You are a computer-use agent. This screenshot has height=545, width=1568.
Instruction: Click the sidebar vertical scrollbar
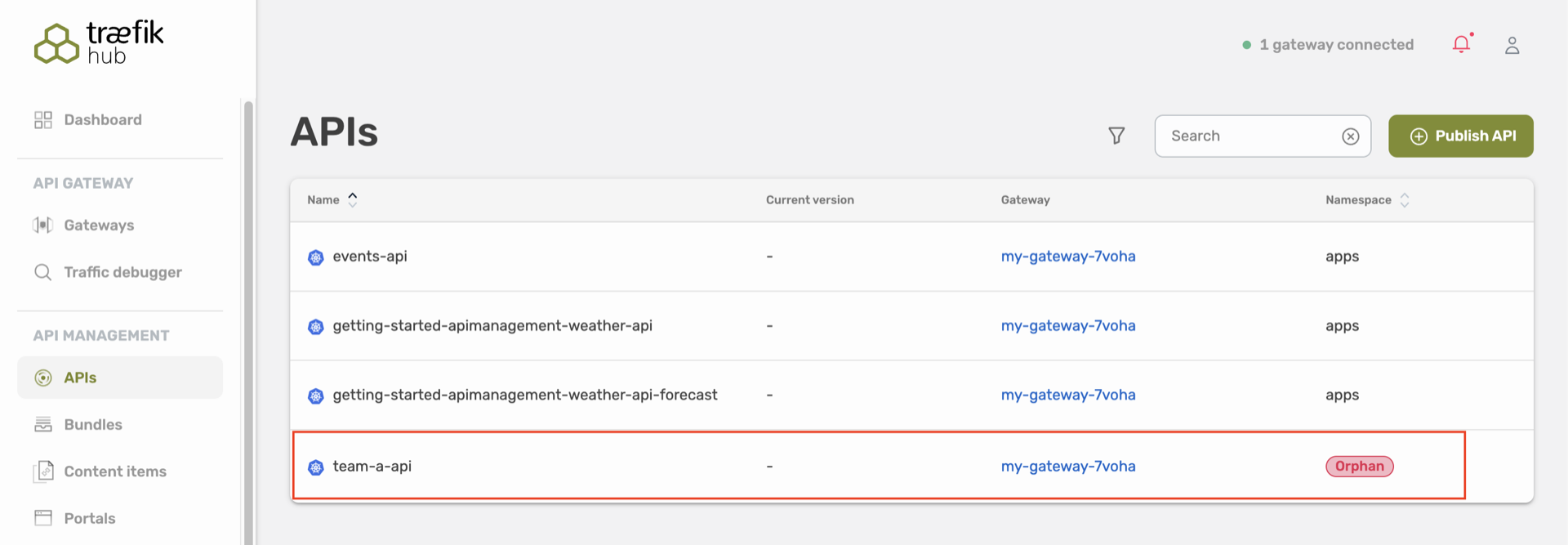248,322
